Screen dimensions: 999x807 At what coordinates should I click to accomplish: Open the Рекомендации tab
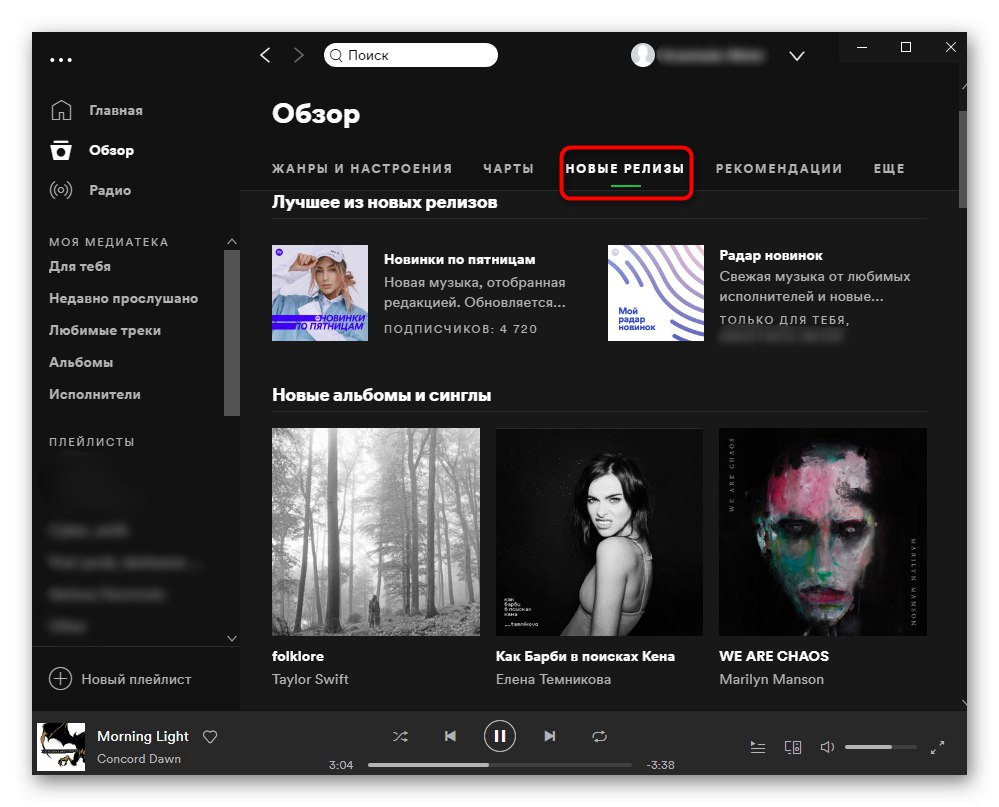779,169
